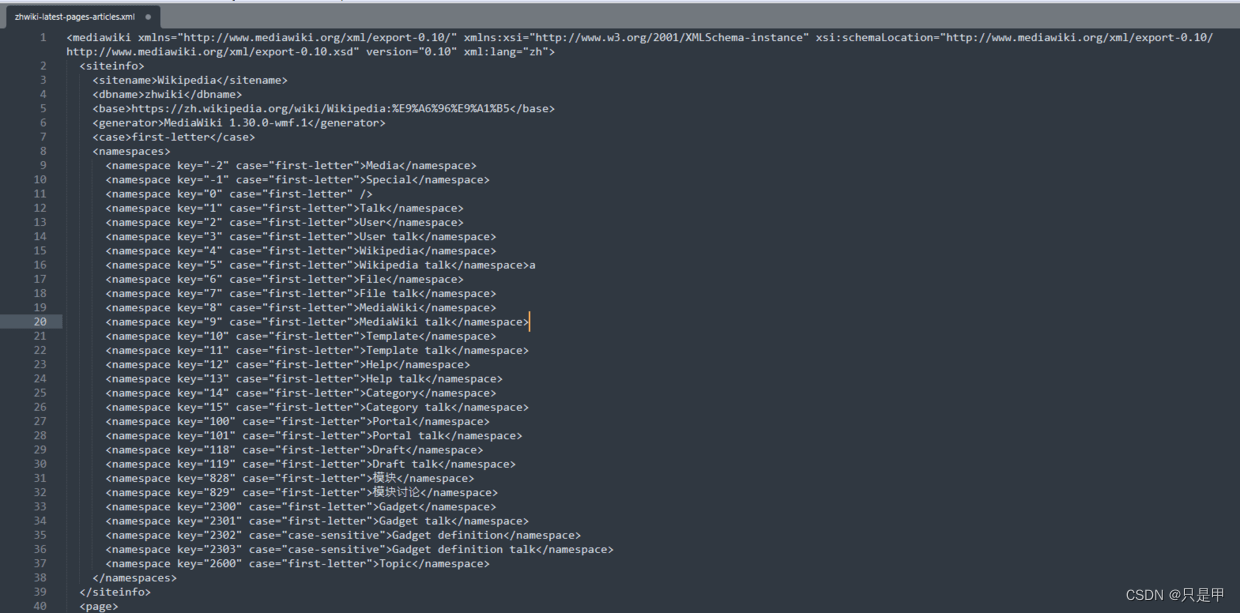1240x613 pixels.
Task: Click the mediawiki xmlns root tag line
Action: [640, 44]
